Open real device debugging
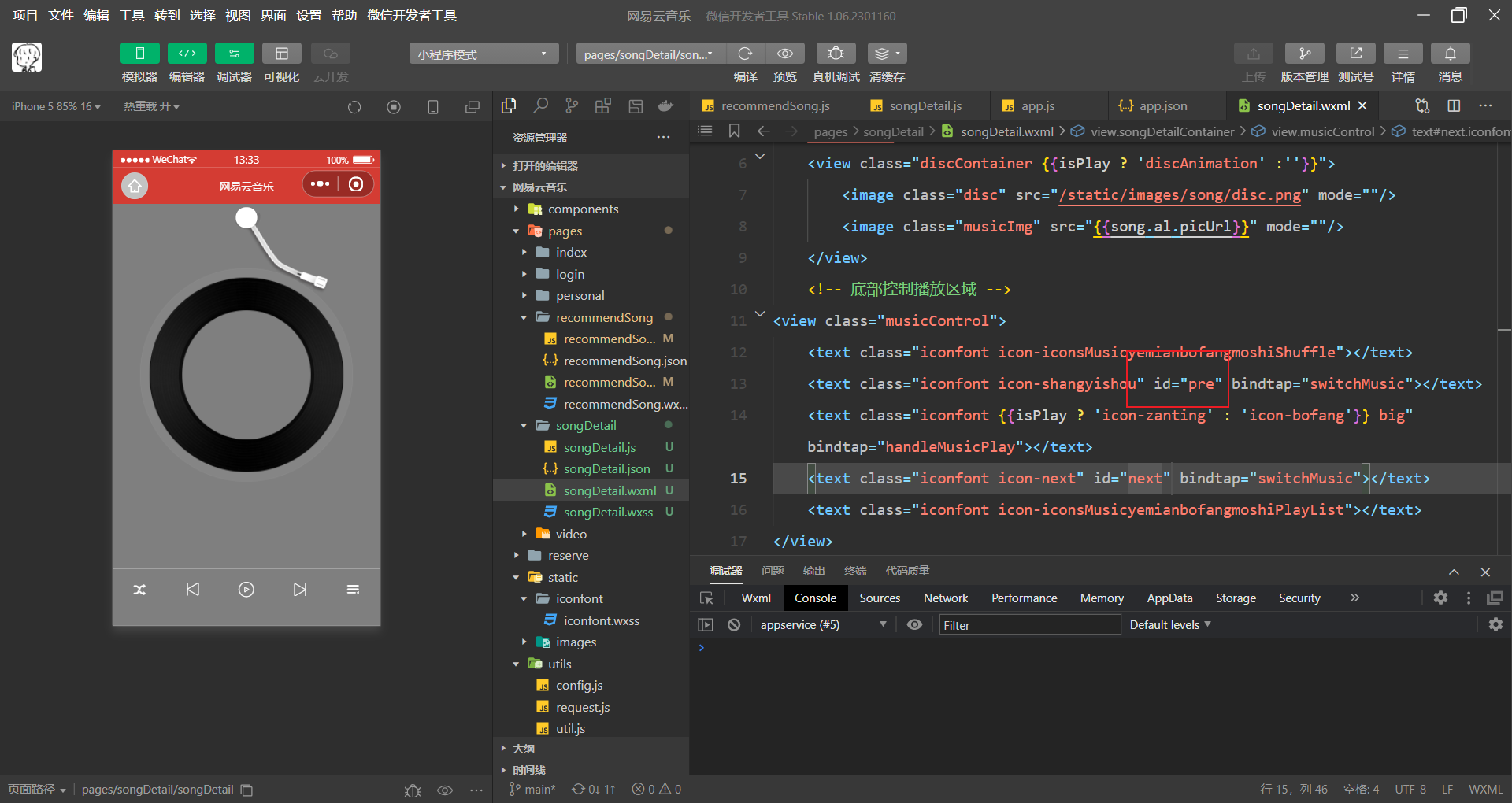 (836, 54)
